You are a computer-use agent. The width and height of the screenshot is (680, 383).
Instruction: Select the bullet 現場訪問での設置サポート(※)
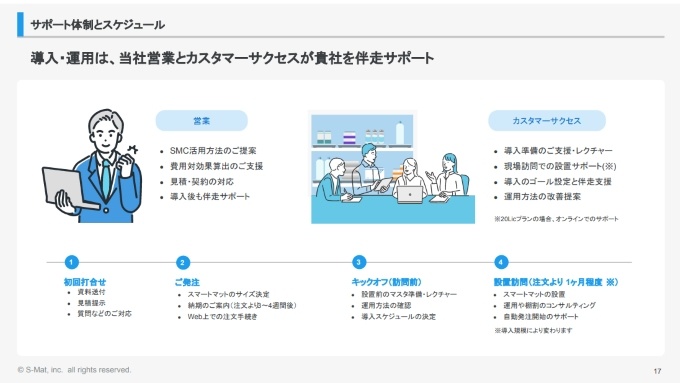click(x=560, y=166)
